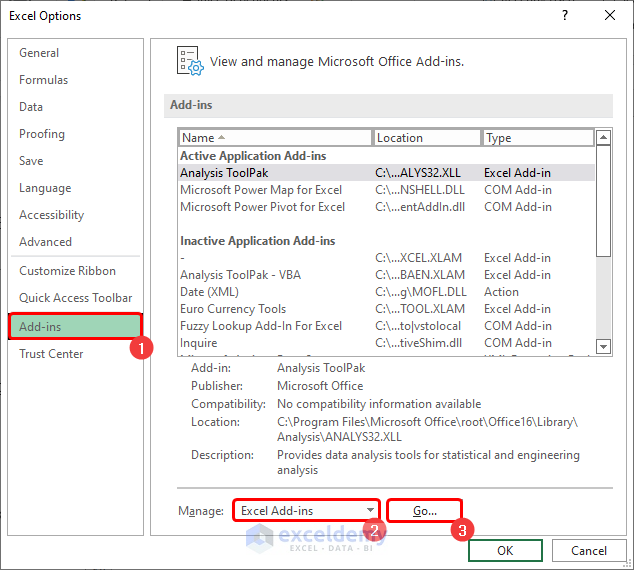Image resolution: width=634 pixels, height=570 pixels.
Task: Confirm with the OK button
Action: pos(505,551)
